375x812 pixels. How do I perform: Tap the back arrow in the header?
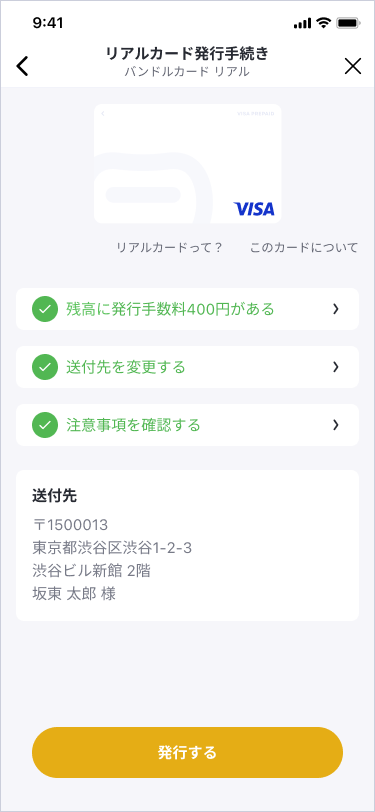22,66
